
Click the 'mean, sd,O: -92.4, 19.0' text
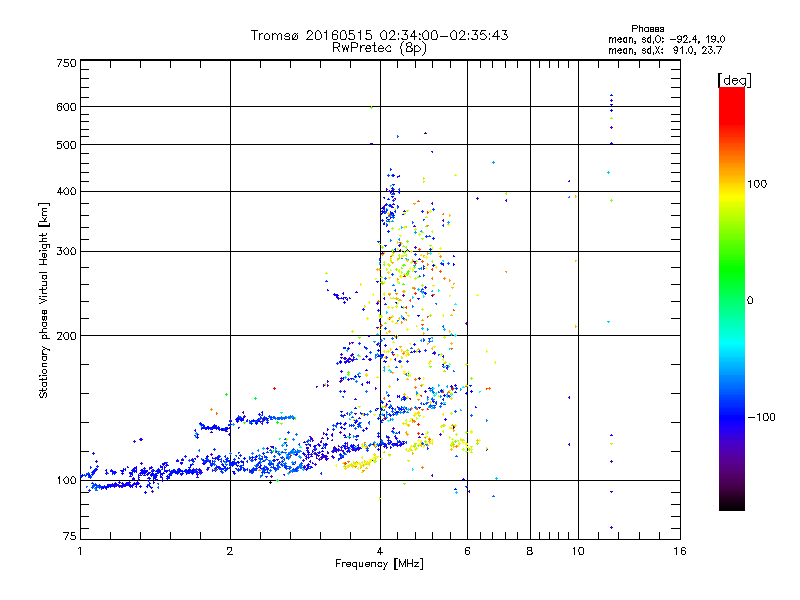(x=666, y=39)
